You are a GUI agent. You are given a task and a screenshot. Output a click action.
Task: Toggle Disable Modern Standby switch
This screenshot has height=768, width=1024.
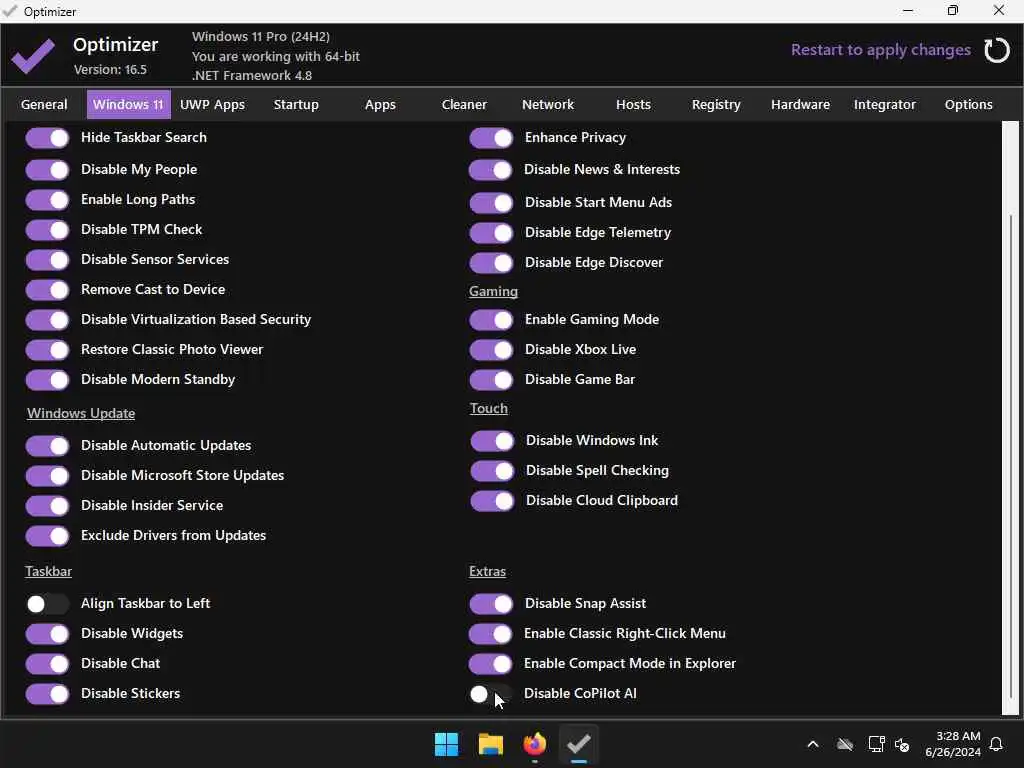[x=47, y=380]
